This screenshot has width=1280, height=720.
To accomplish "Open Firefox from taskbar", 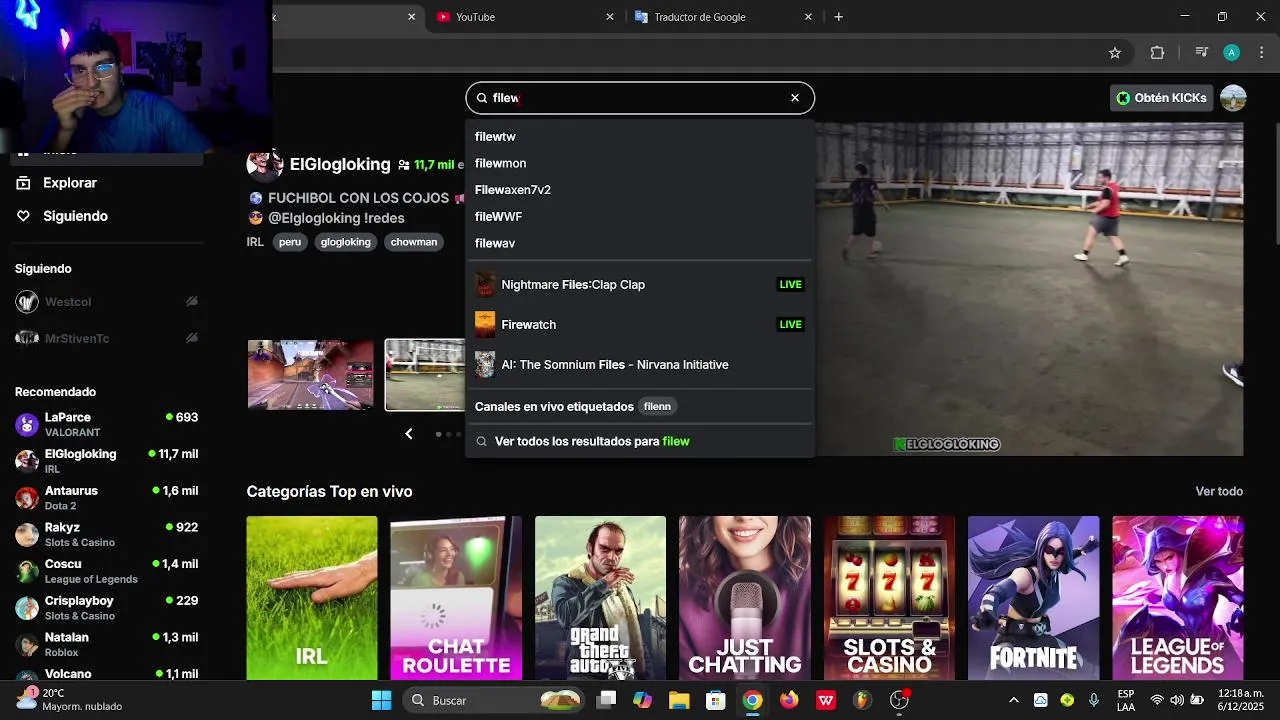I will pos(789,700).
